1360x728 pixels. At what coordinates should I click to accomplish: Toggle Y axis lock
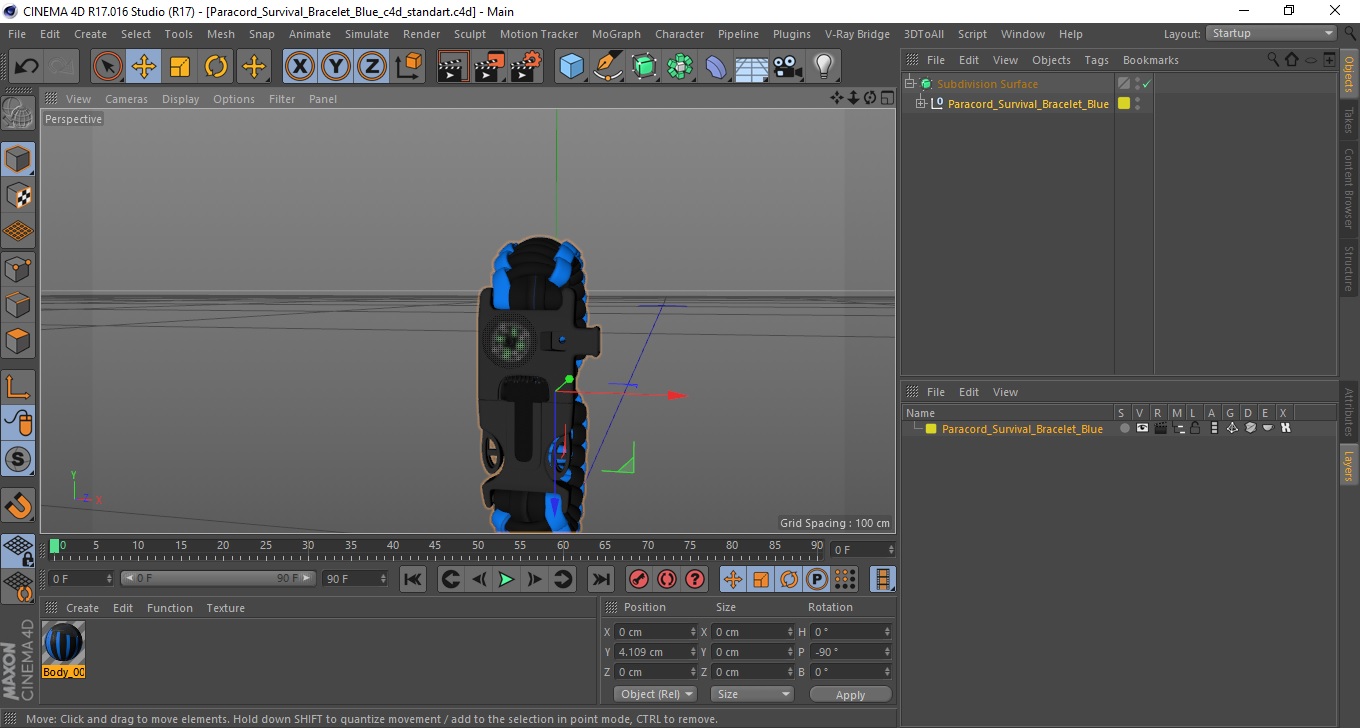coord(336,67)
